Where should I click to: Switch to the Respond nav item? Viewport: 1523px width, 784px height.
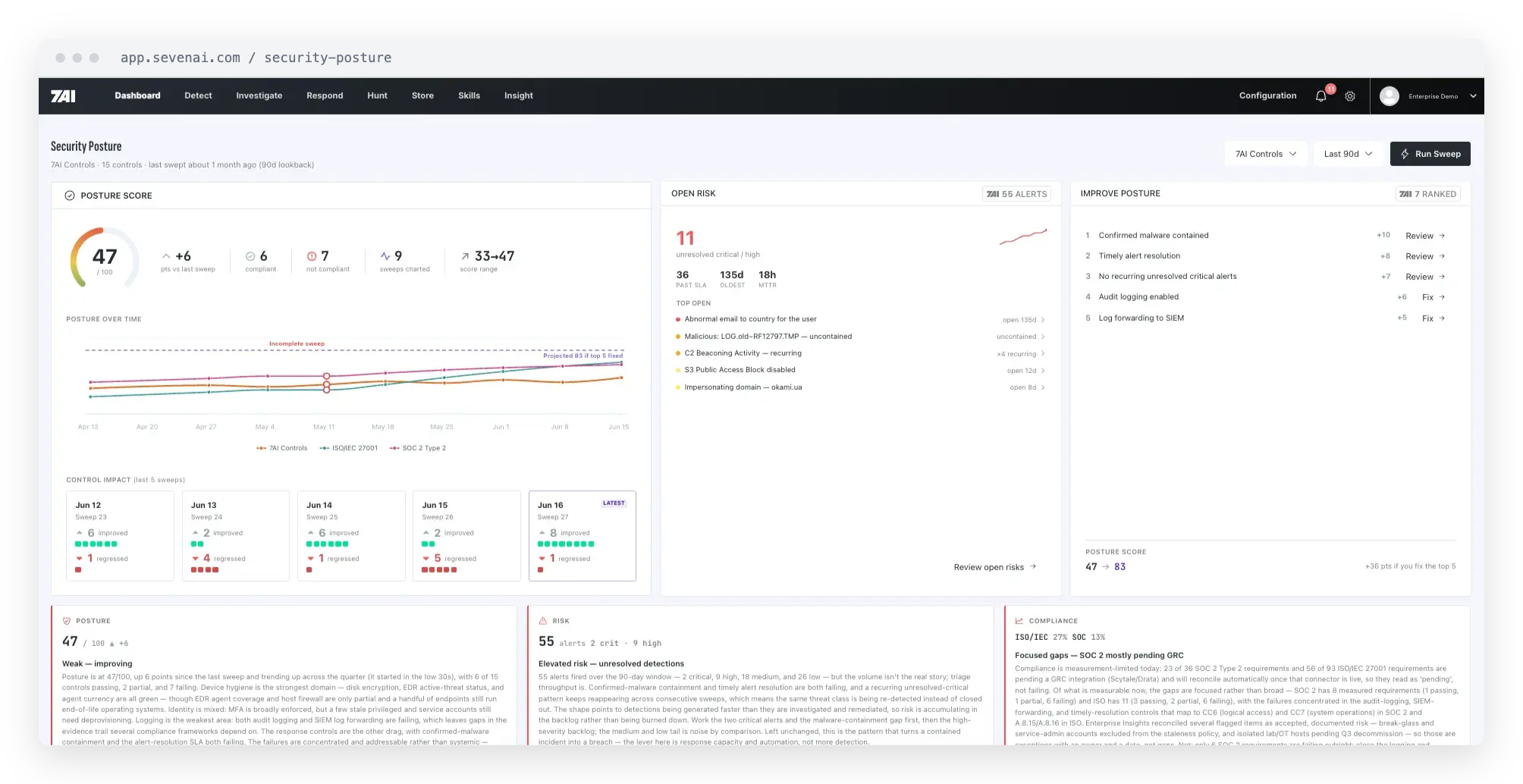point(325,96)
